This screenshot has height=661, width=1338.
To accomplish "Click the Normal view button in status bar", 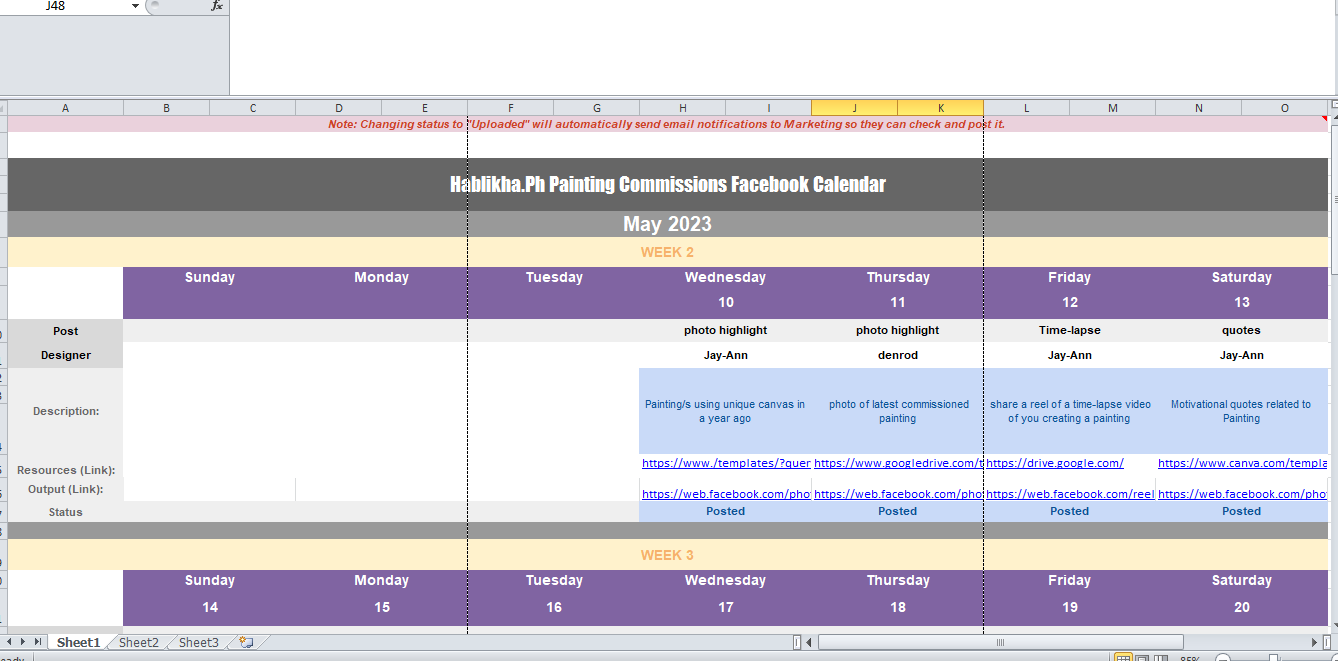I will point(1123,659).
